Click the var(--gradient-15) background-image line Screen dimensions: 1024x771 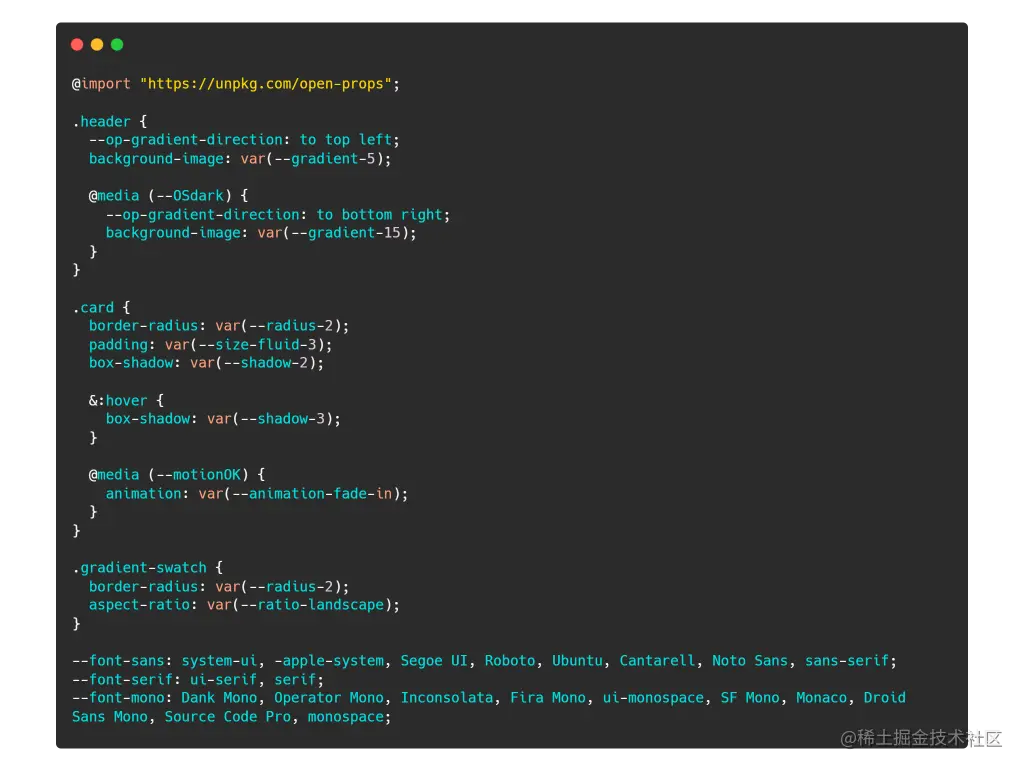pyautogui.click(x=261, y=233)
